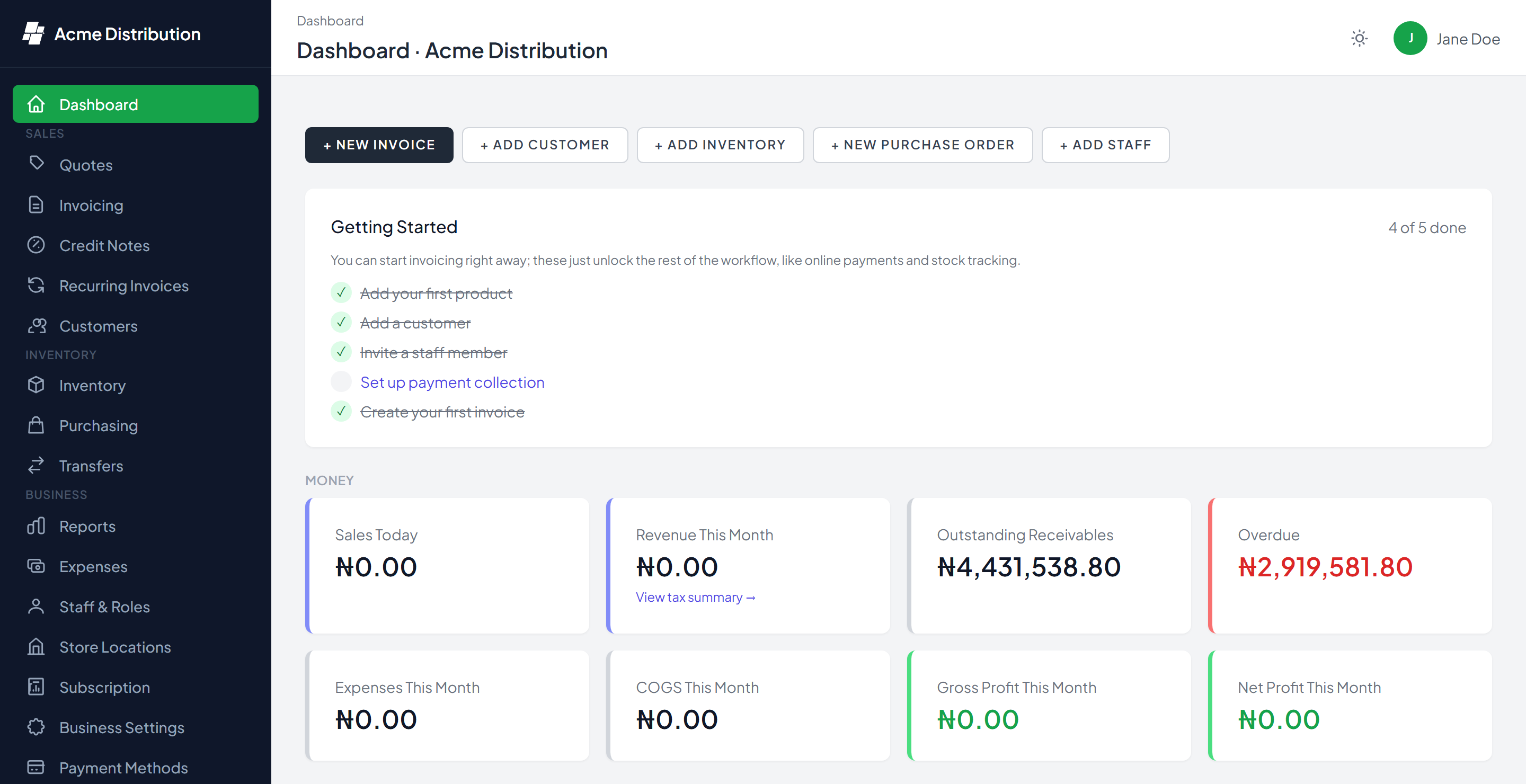Click the + ADD STAFF button

[1105, 145]
